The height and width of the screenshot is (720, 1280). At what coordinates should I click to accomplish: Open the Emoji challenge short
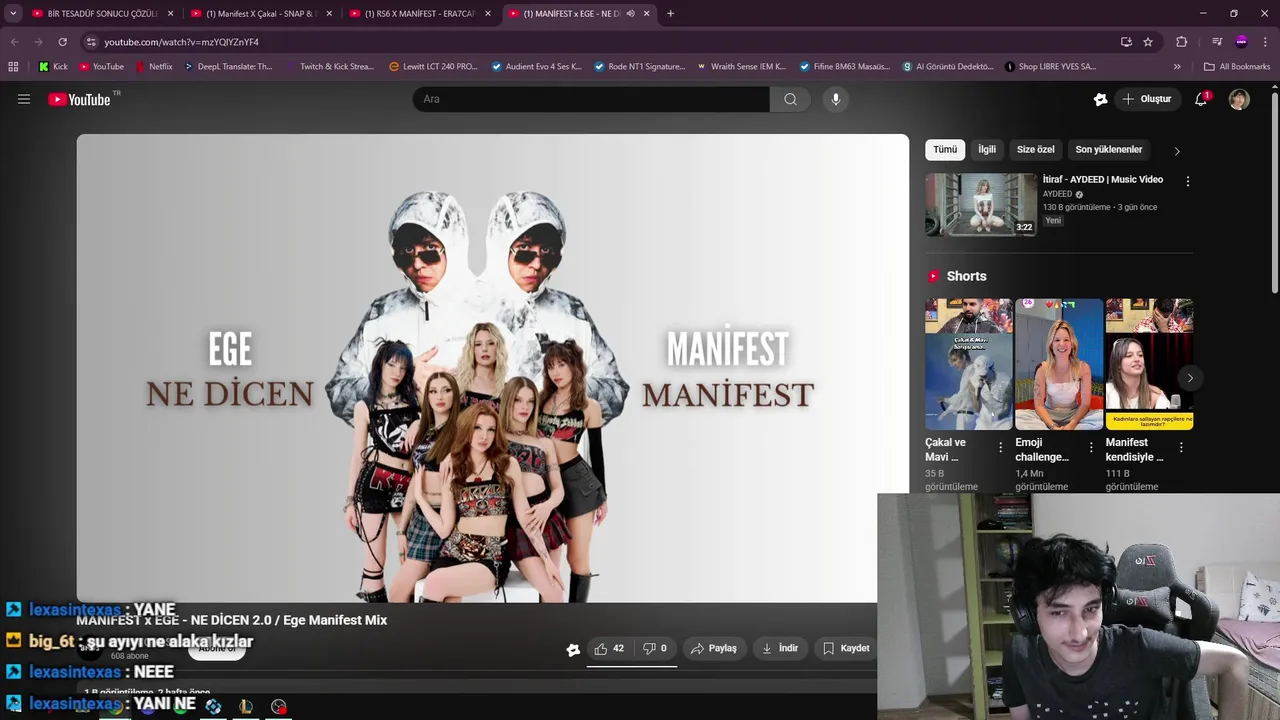pos(1058,364)
